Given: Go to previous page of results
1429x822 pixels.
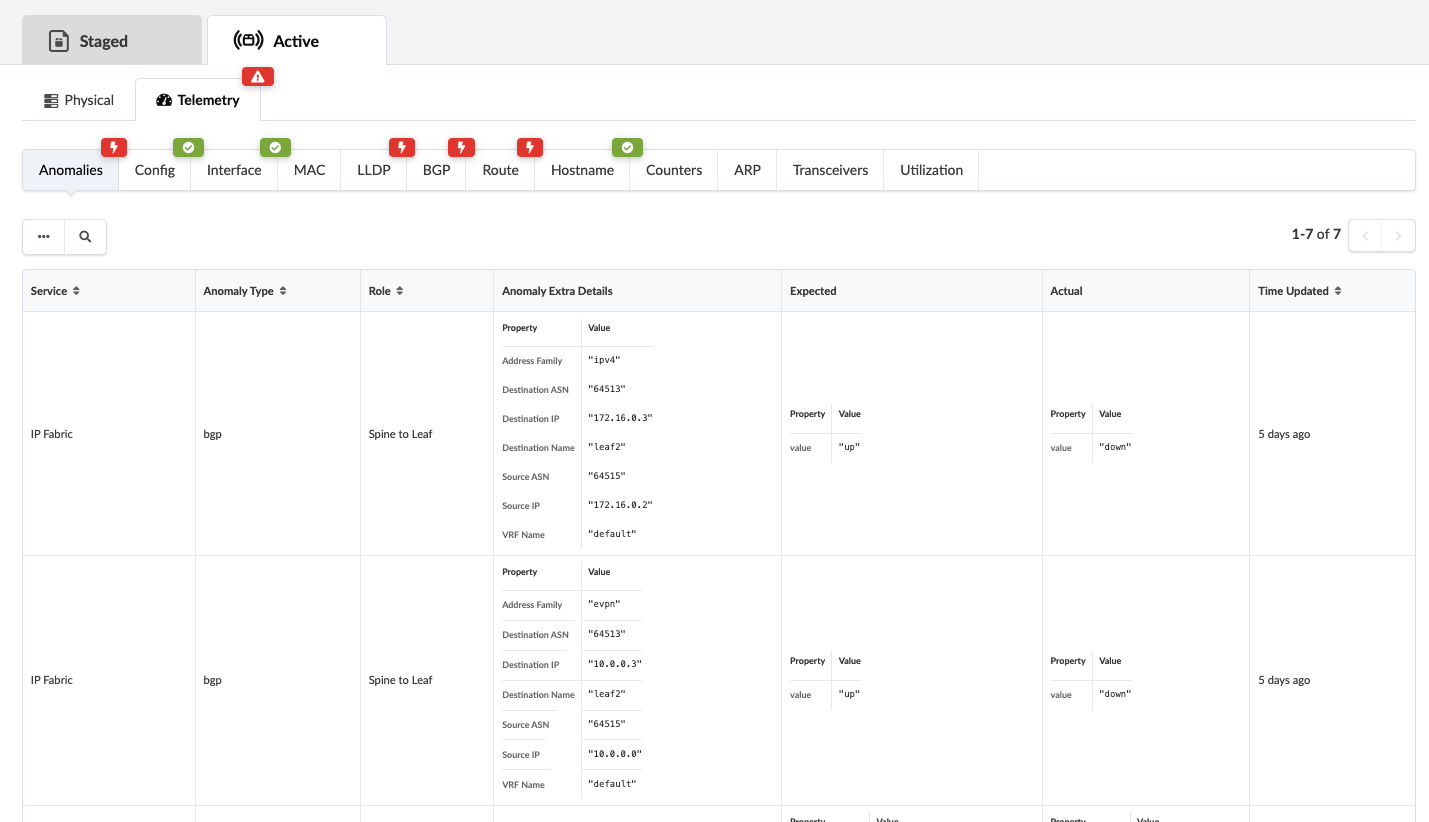Looking at the screenshot, I should [x=1365, y=236].
